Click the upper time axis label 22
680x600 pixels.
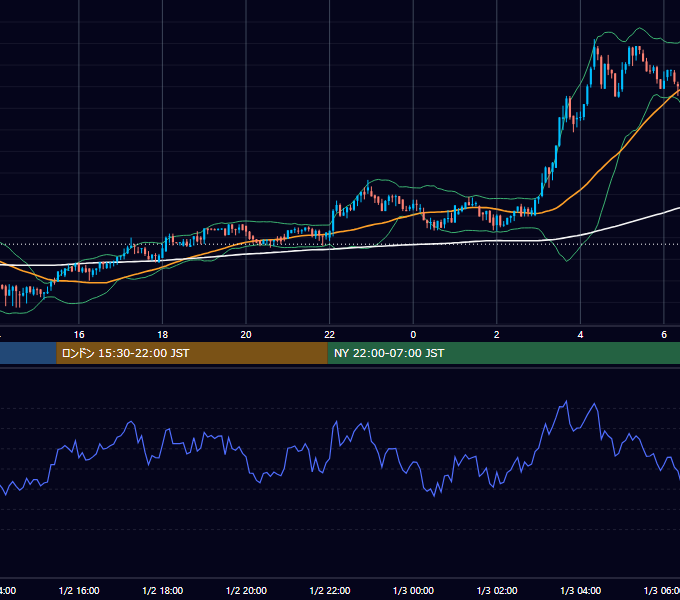click(330, 334)
